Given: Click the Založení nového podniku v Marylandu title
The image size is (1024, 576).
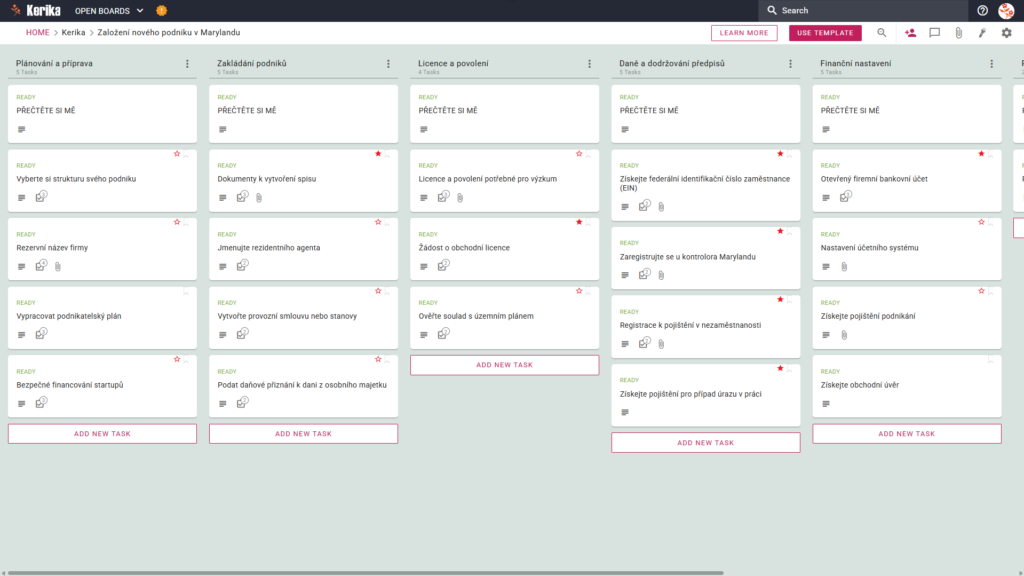Looking at the screenshot, I should tap(168, 33).
